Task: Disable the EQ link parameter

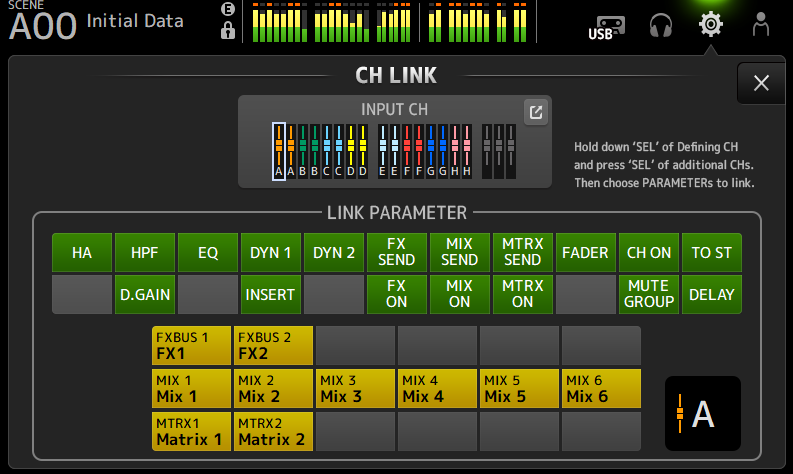Action: coord(208,253)
